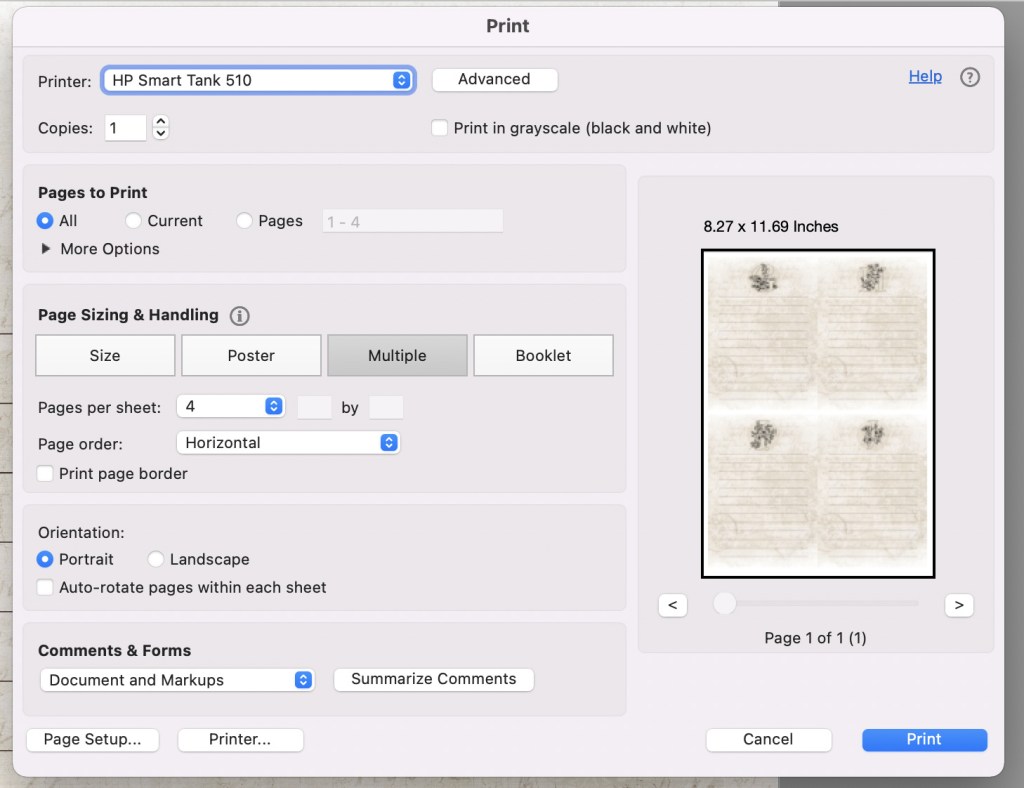Switch to Booklet sizing mode
1024x788 pixels.
click(543, 355)
